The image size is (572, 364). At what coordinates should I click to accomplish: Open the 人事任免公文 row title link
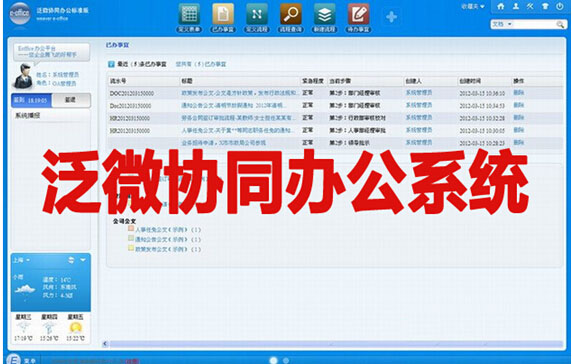point(237,130)
